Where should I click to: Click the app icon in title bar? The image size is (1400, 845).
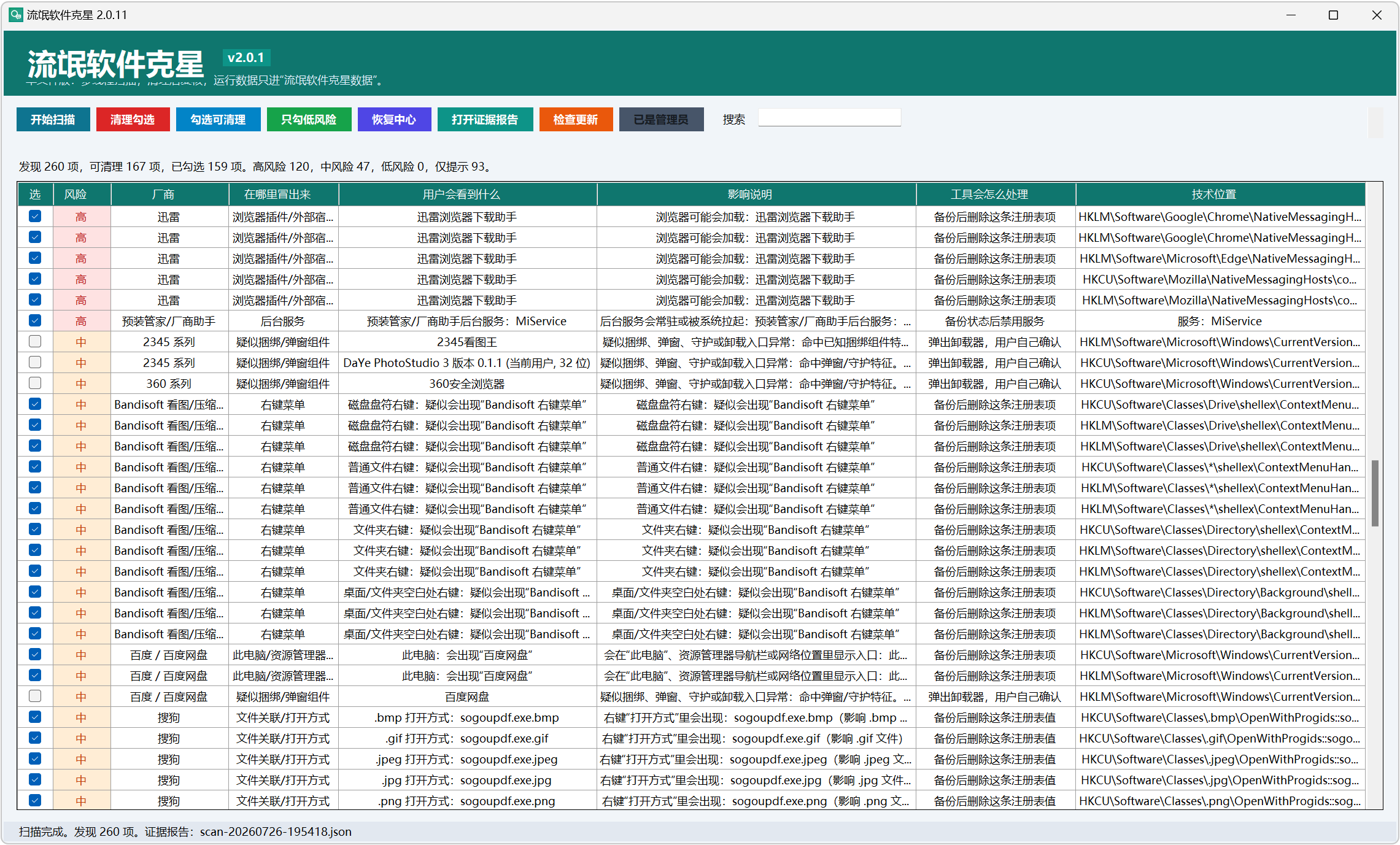tap(15, 15)
